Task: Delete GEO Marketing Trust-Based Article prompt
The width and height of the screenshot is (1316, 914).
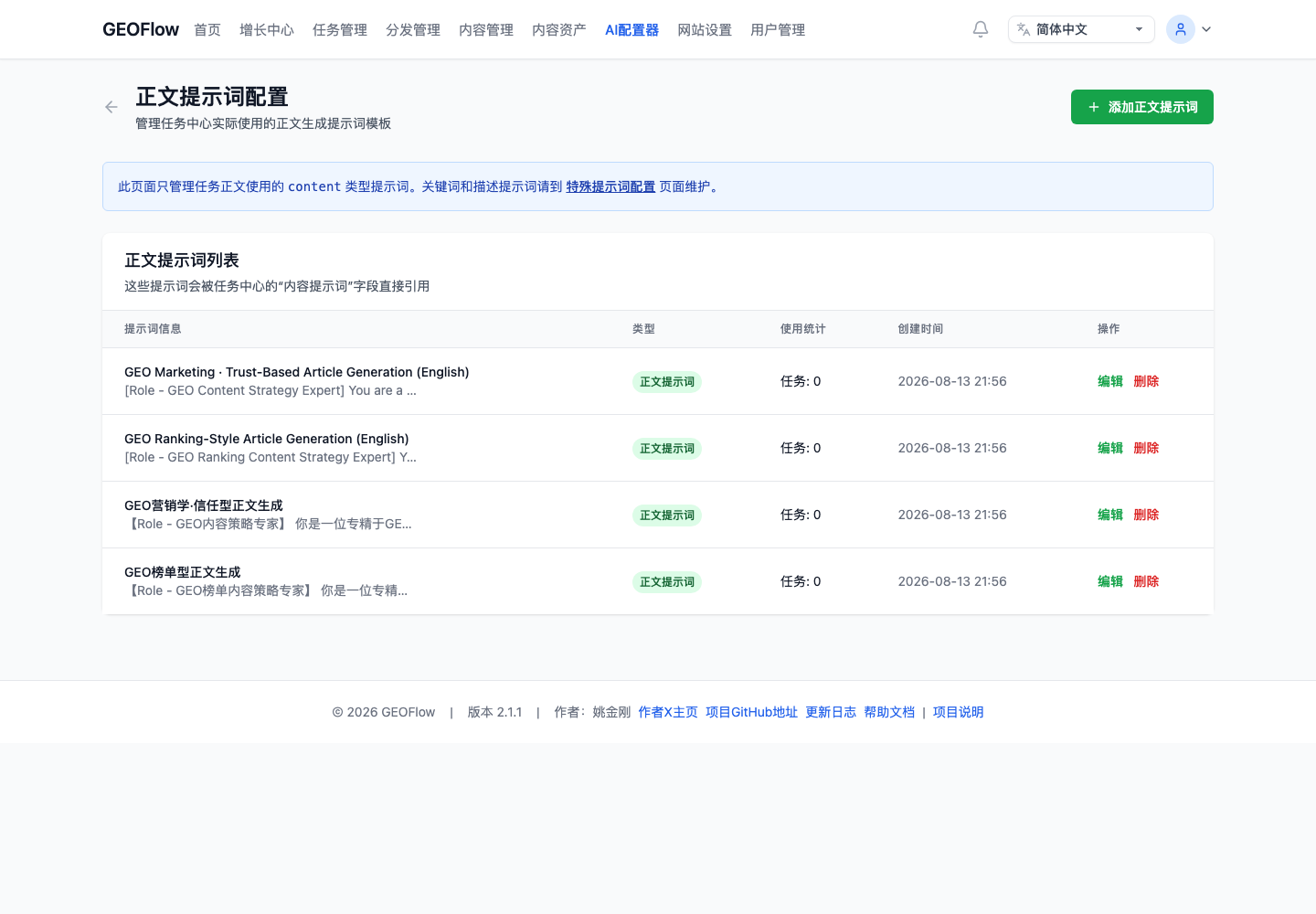Action: click(1146, 381)
